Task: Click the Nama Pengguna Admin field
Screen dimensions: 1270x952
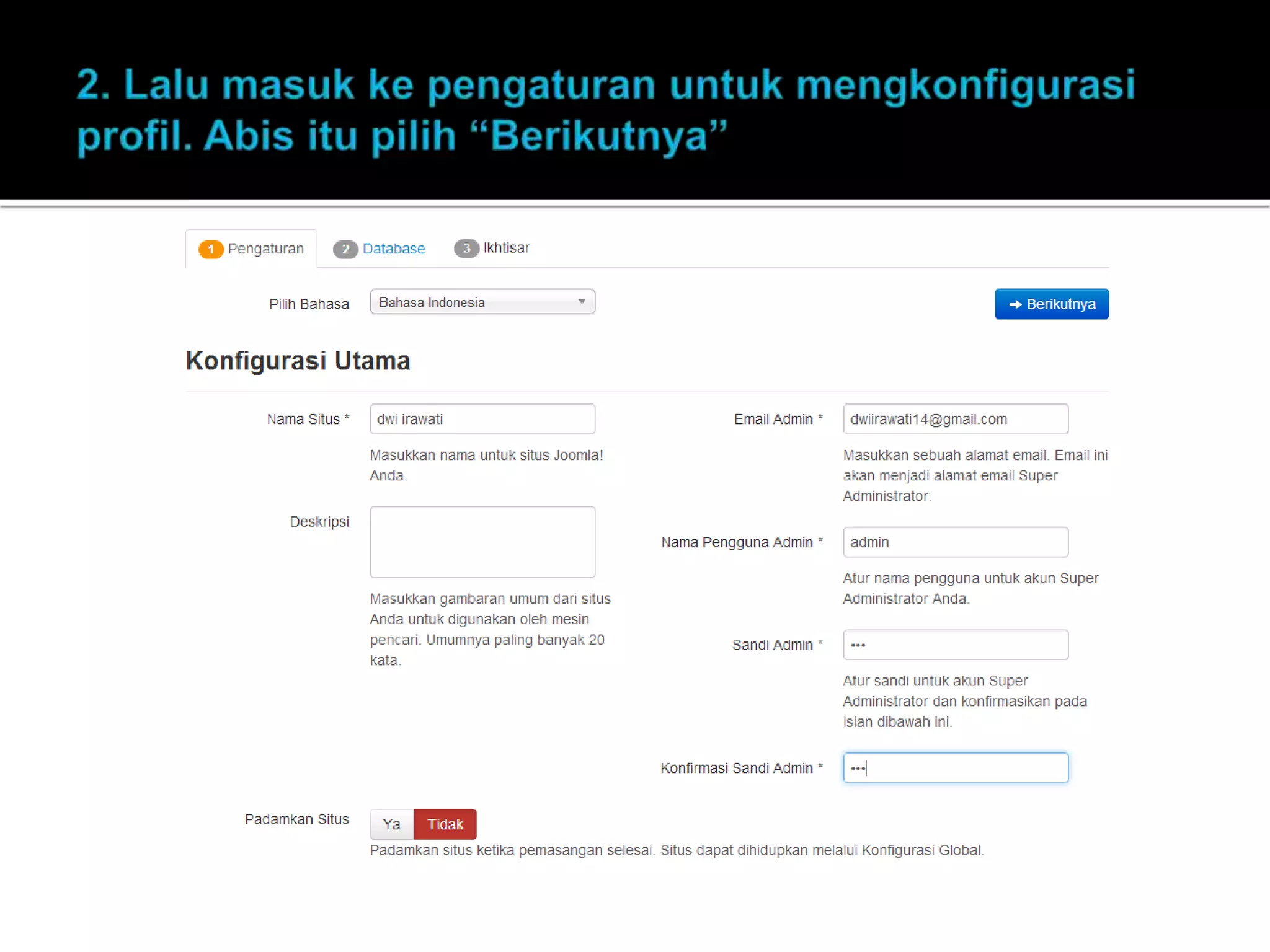Action: pos(955,542)
